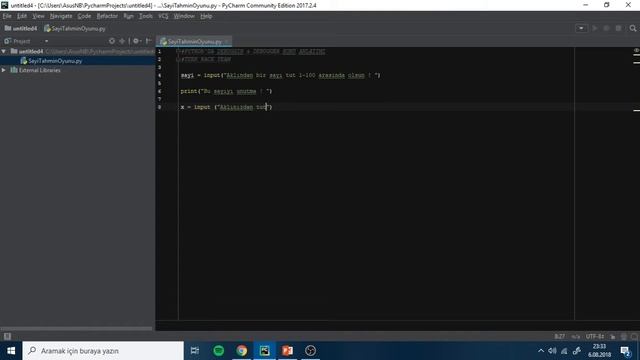
Task: Open Google Chrome from the taskbar
Action: [242, 351]
